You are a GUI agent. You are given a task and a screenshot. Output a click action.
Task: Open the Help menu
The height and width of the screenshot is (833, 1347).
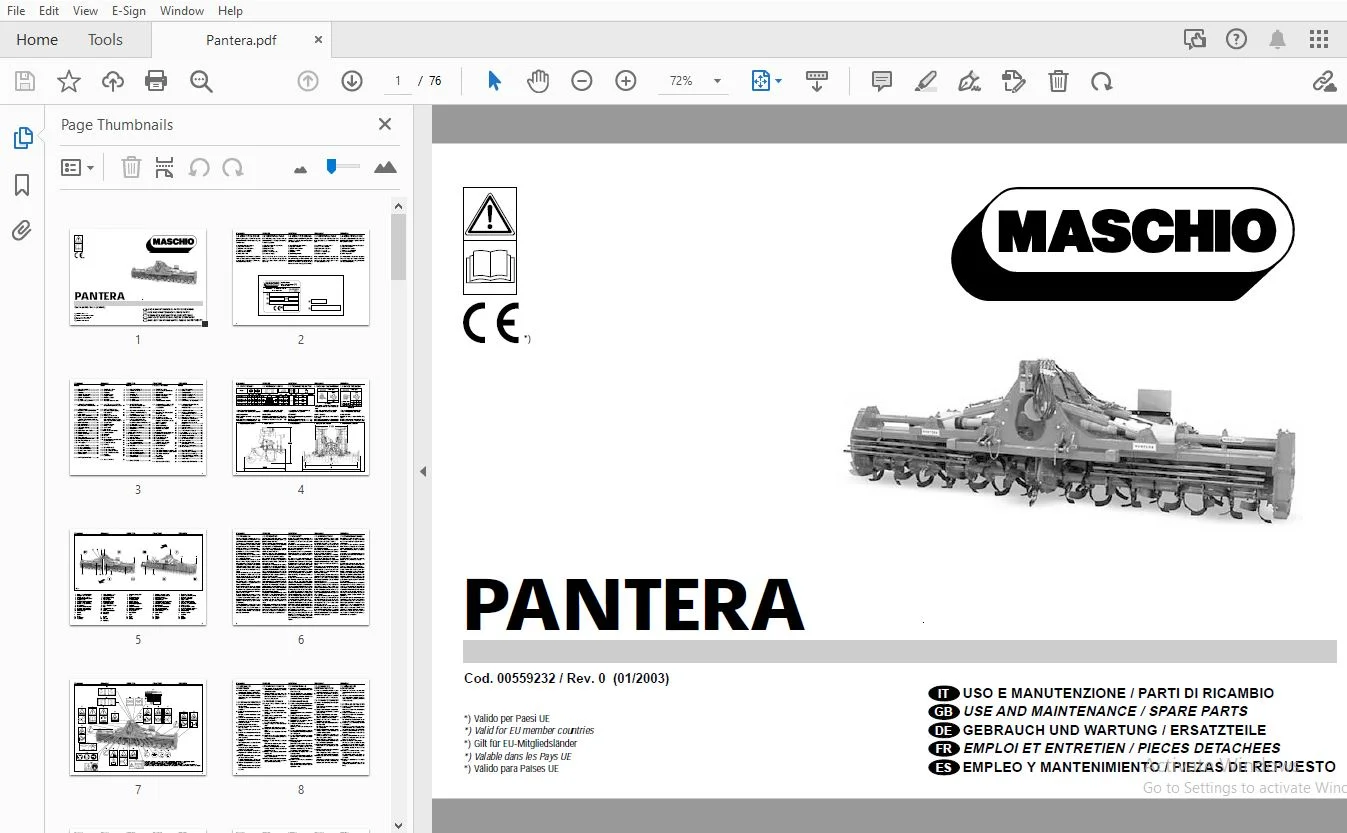[230, 11]
